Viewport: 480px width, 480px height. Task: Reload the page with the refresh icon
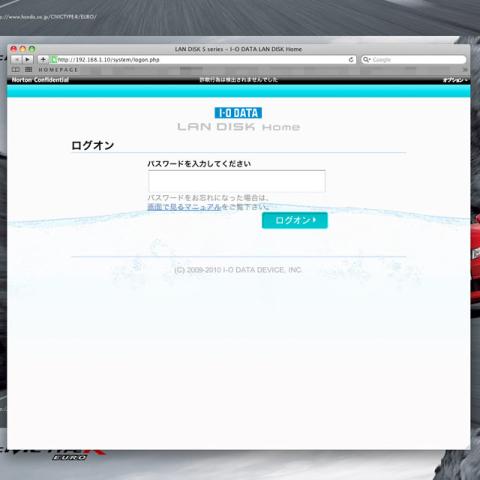coord(351,59)
